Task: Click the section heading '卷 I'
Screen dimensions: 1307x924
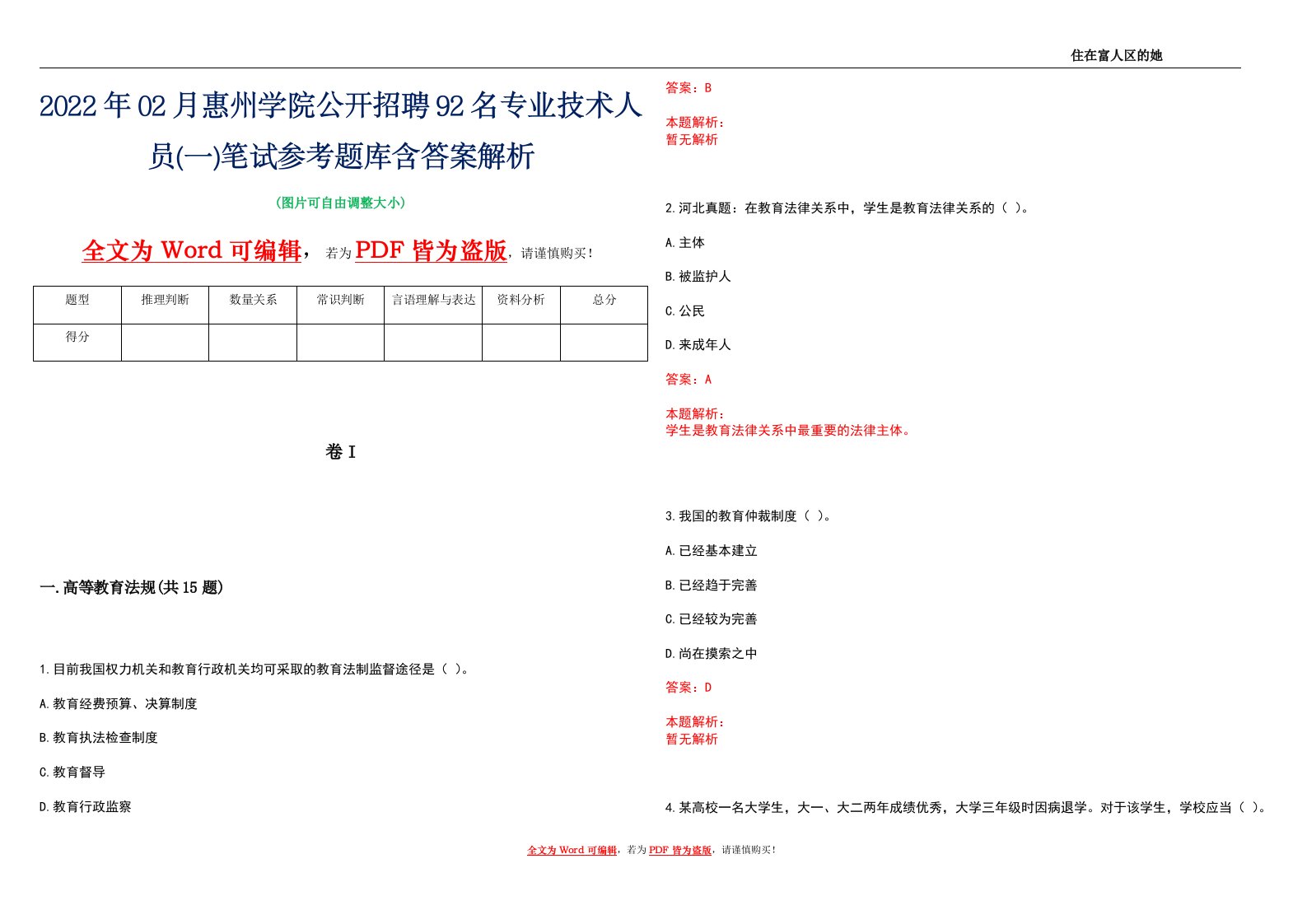Action: 341,452
